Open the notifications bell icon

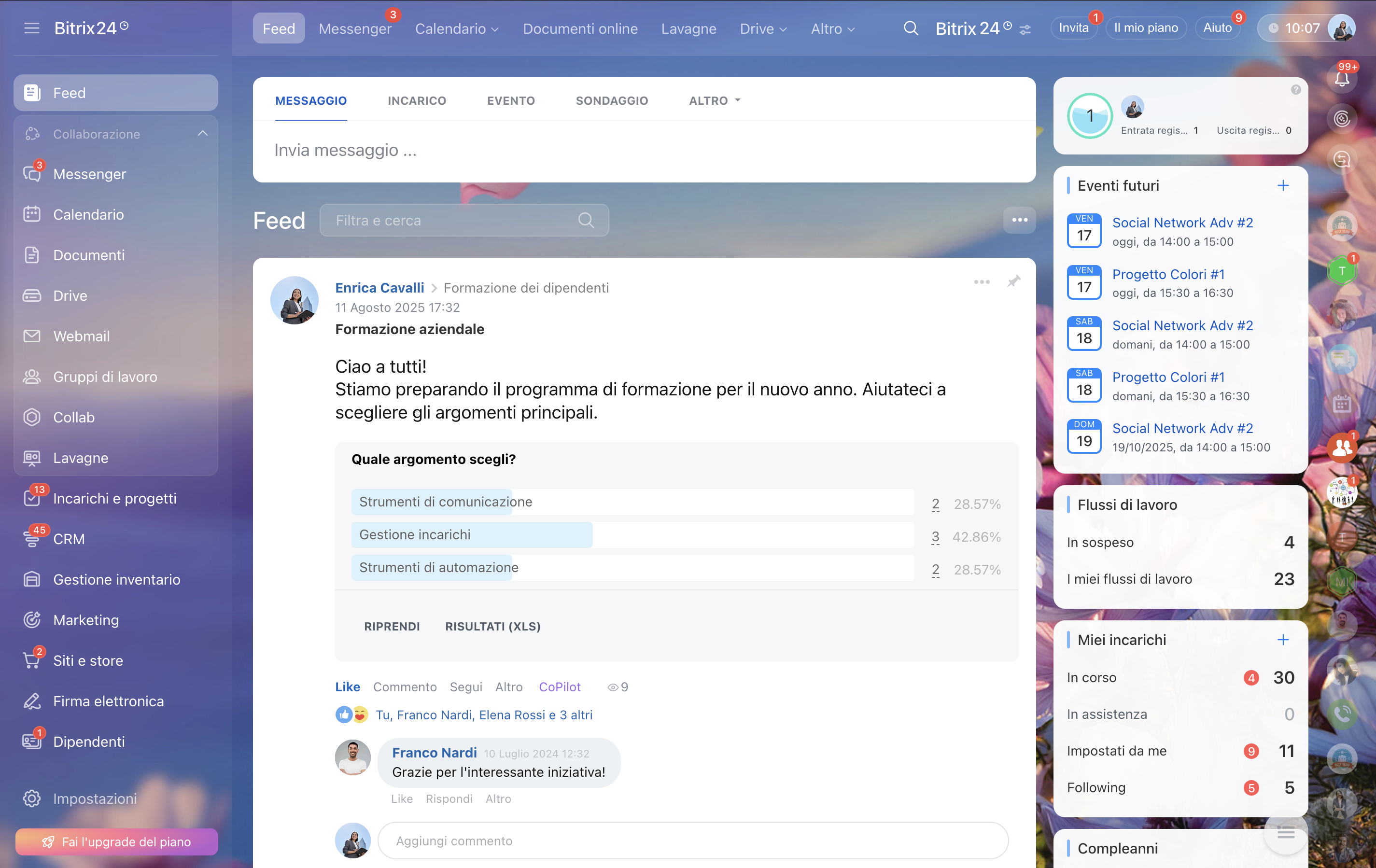pyautogui.click(x=1341, y=78)
